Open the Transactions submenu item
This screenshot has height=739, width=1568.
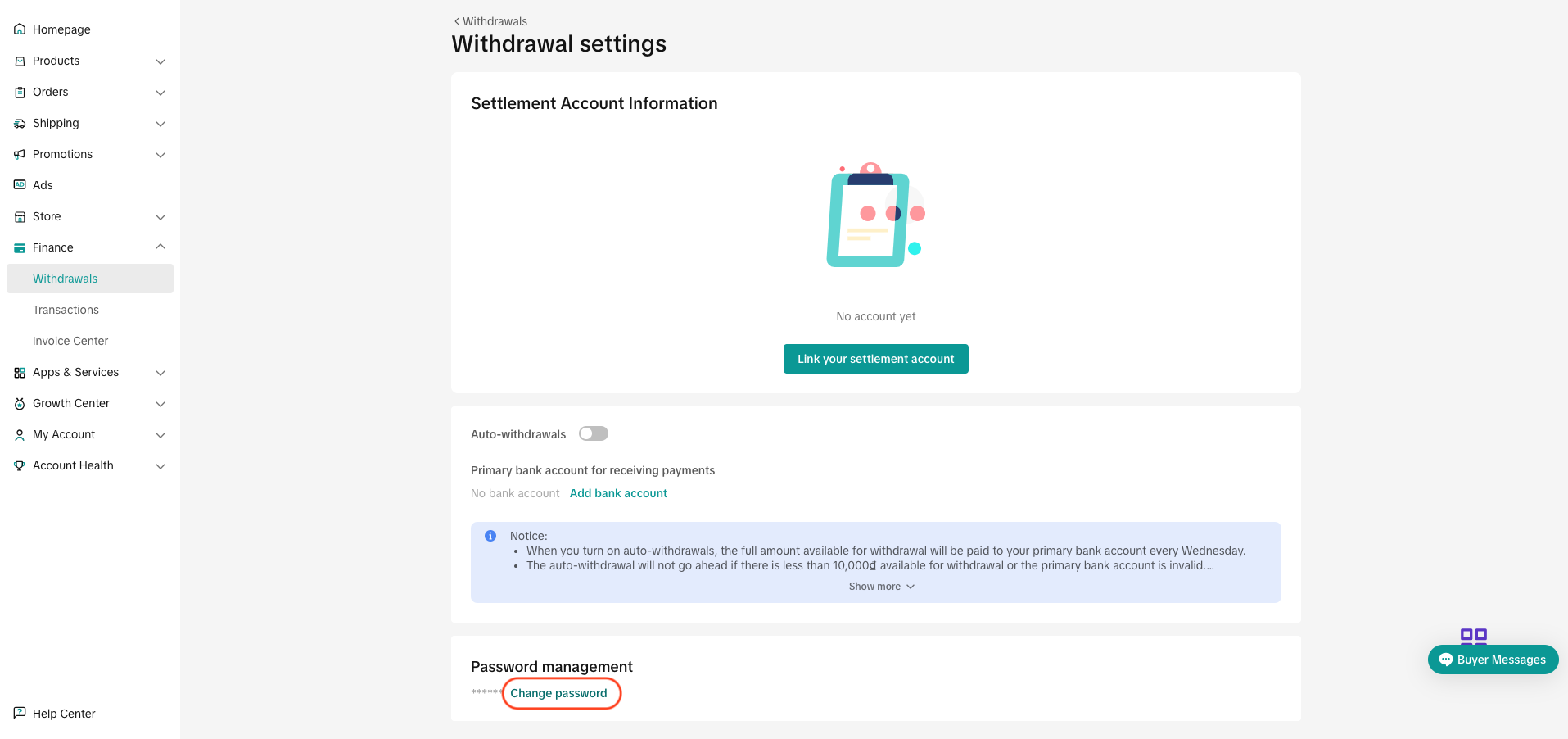tap(66, 310)
